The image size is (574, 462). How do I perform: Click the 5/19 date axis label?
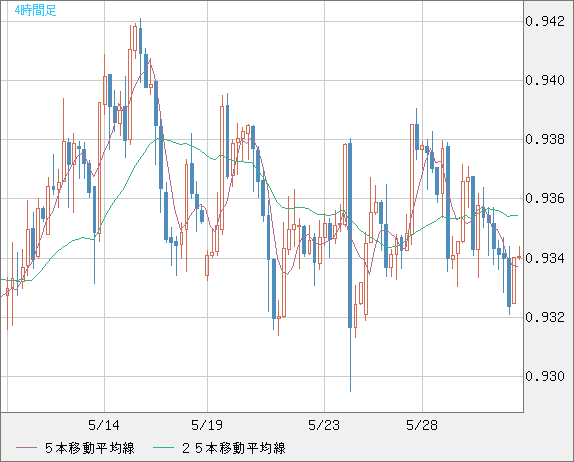tap(207, 425)
